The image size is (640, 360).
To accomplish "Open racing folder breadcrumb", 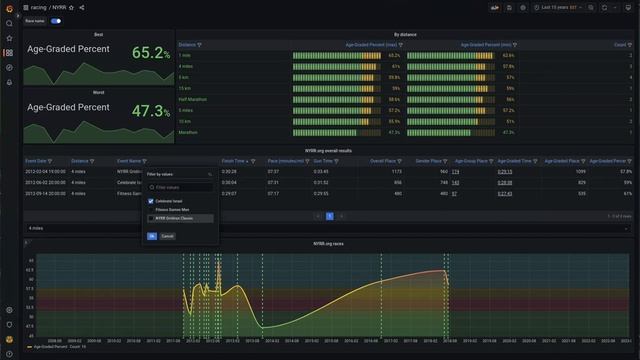I will coord(38,7).
